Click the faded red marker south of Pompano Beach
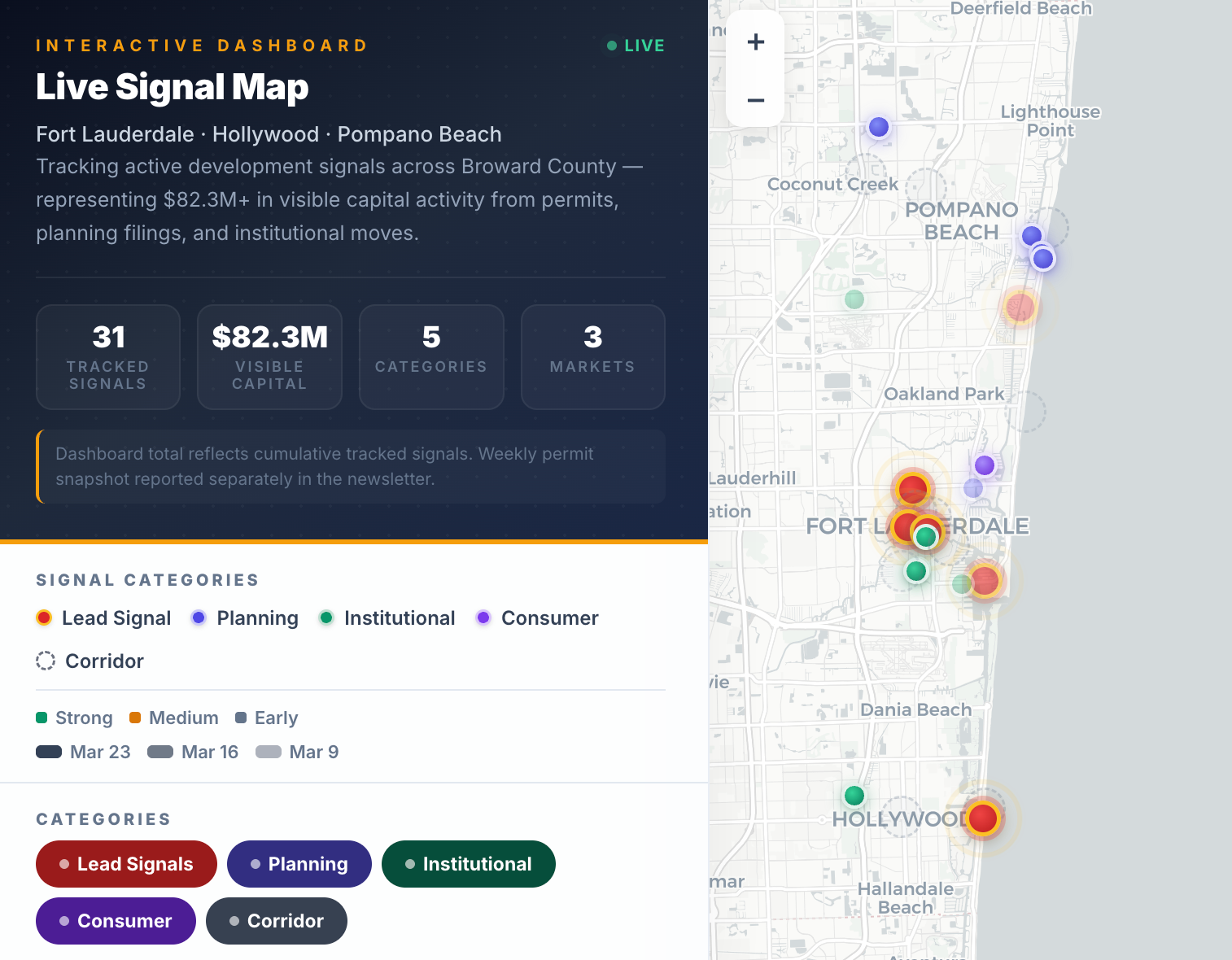1232x960 pixels. 1020,308
